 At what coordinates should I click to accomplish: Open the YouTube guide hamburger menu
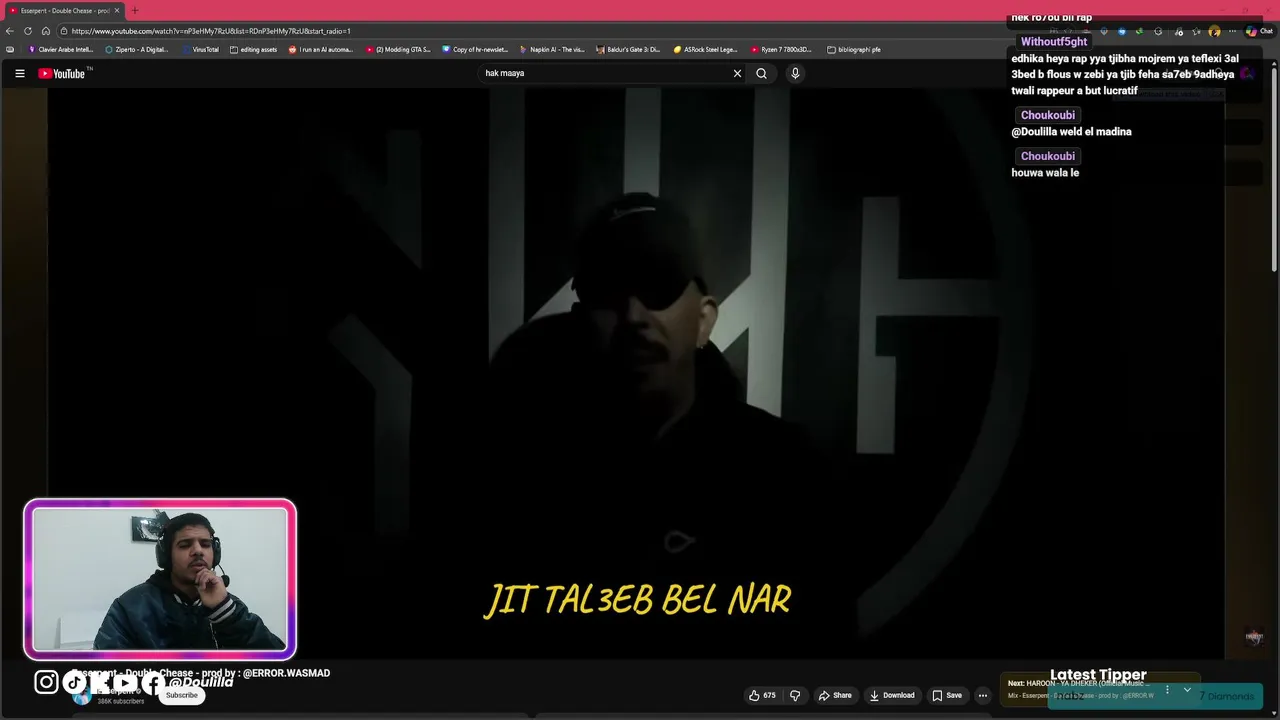point(19,73)
